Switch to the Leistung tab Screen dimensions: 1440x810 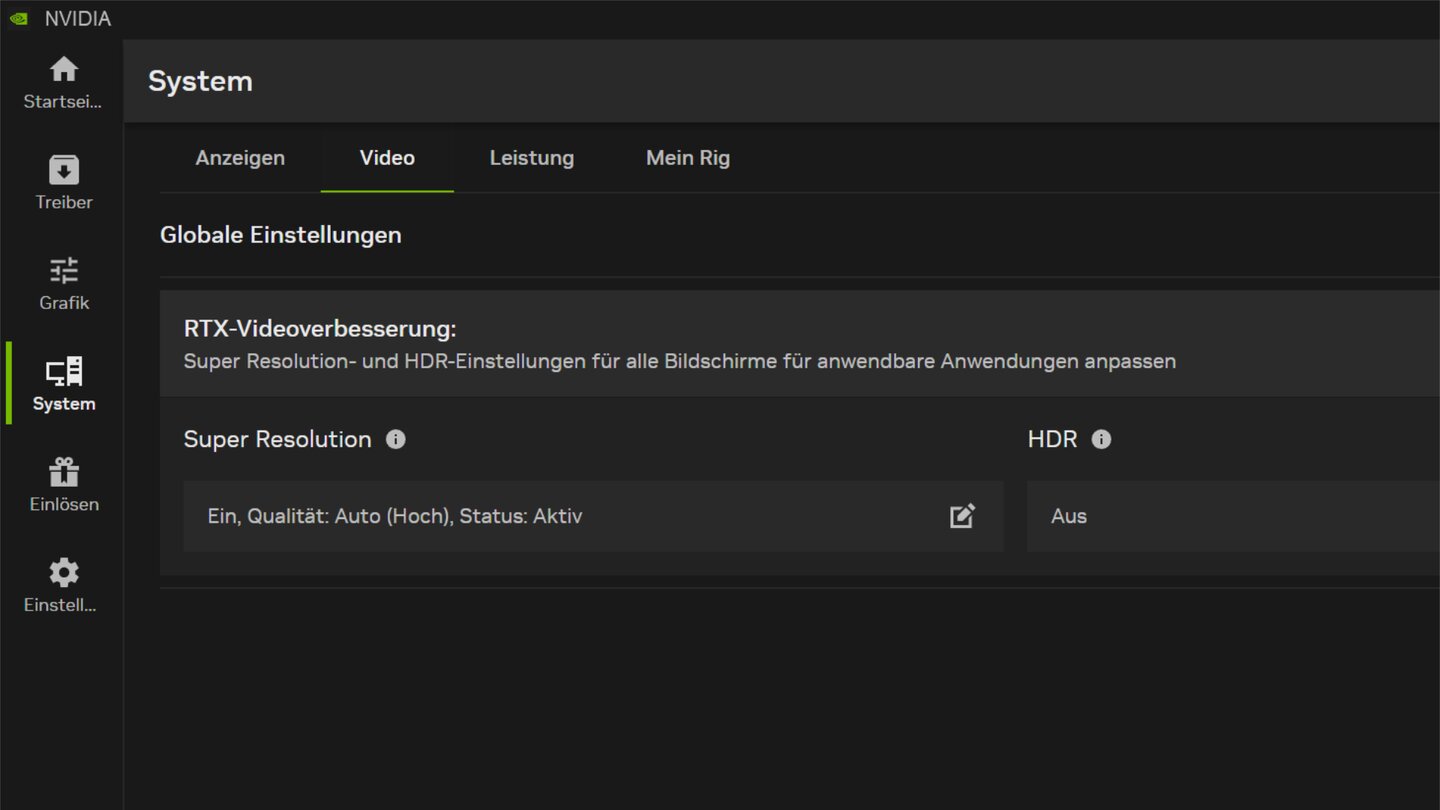tap(531, 158)
